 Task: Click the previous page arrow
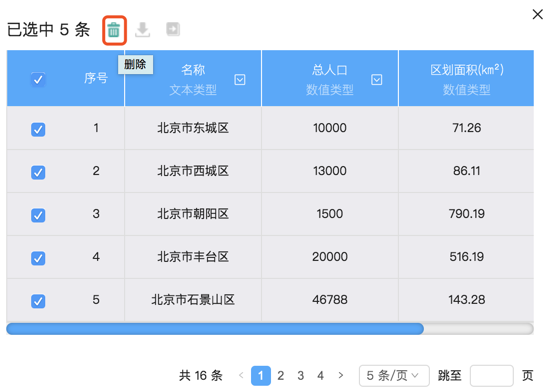(x=241, y=375)
